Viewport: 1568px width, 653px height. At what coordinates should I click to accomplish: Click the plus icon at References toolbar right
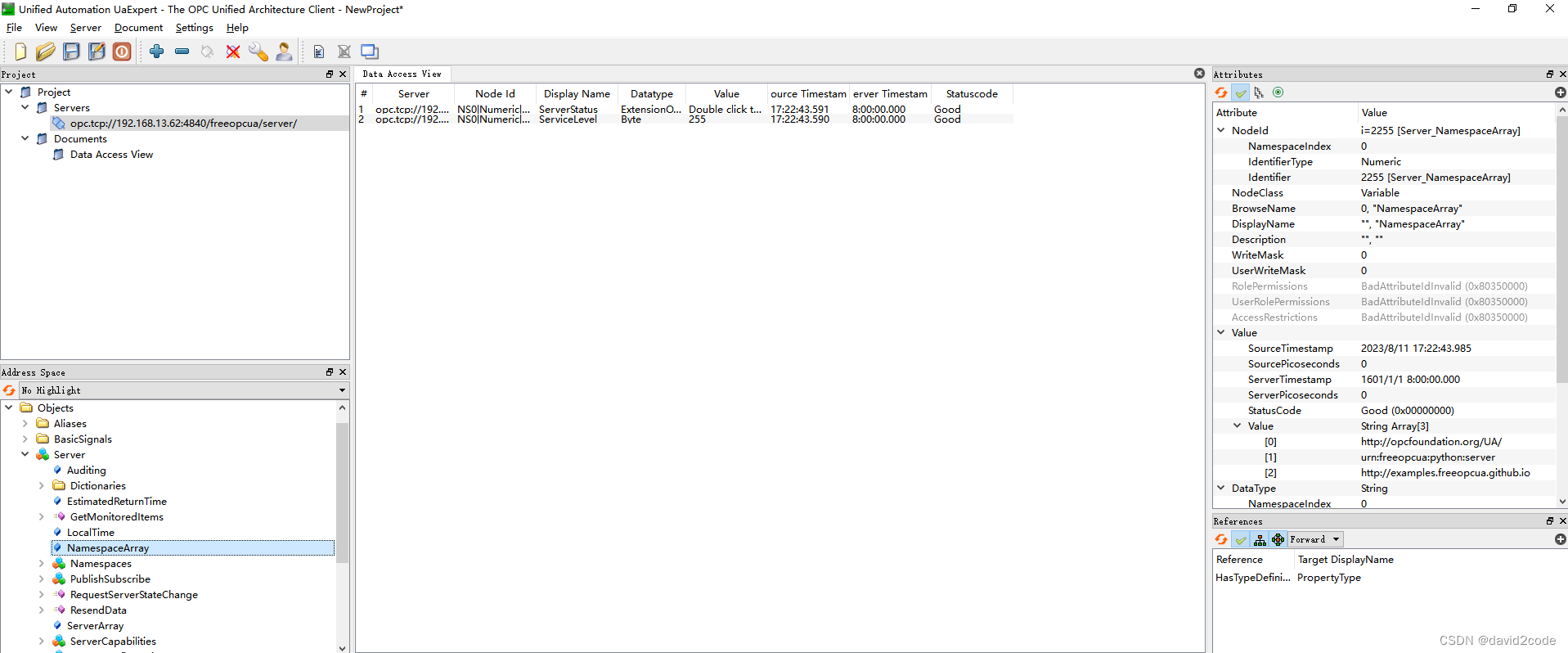[1560, 539]
